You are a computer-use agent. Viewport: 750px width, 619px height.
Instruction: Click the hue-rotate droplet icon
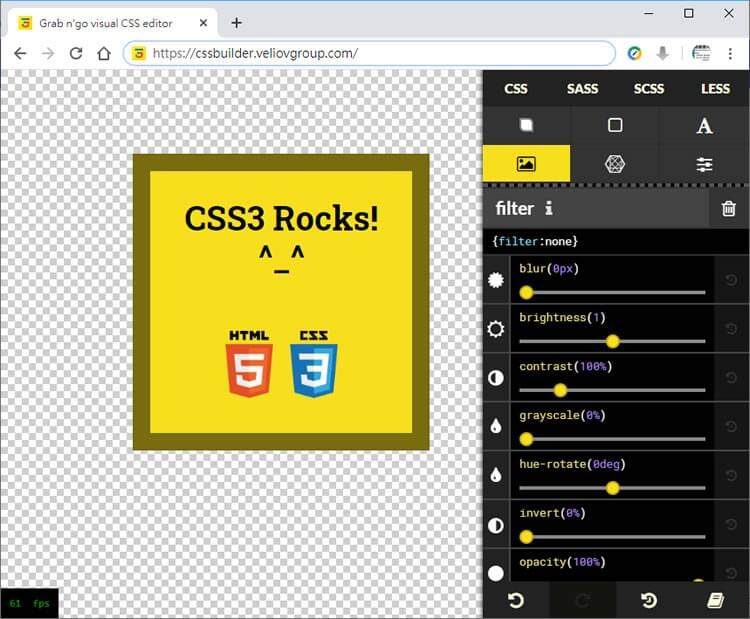coord(496,475)
